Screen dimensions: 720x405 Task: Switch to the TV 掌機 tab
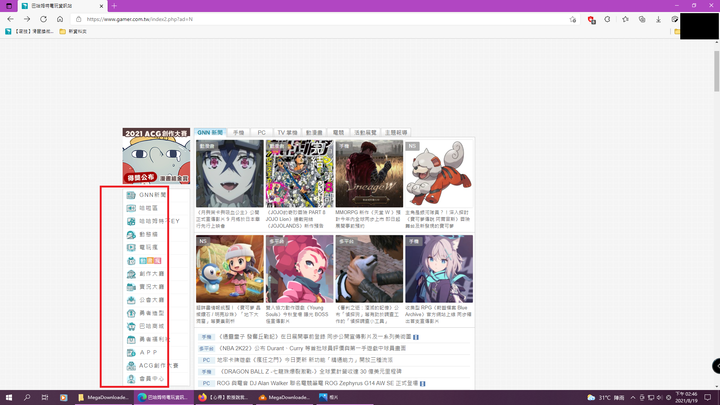pyautogui.click(x=287, y=132)
